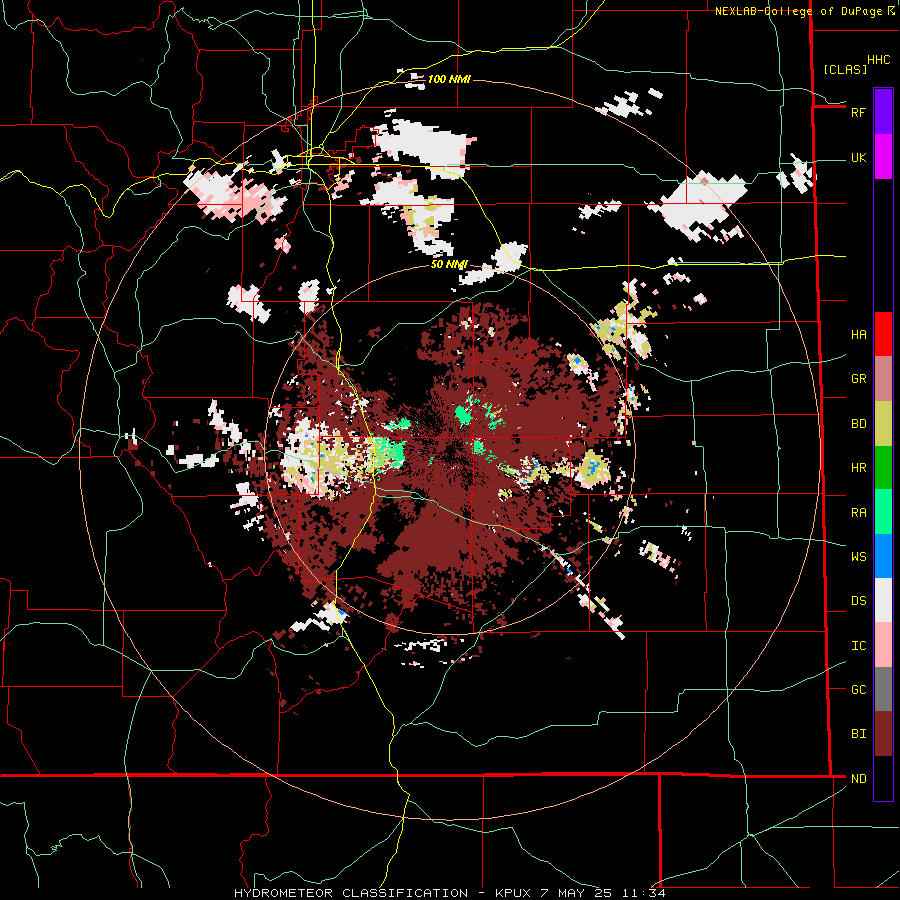Click the DS white legend swatch

point(883,601)
